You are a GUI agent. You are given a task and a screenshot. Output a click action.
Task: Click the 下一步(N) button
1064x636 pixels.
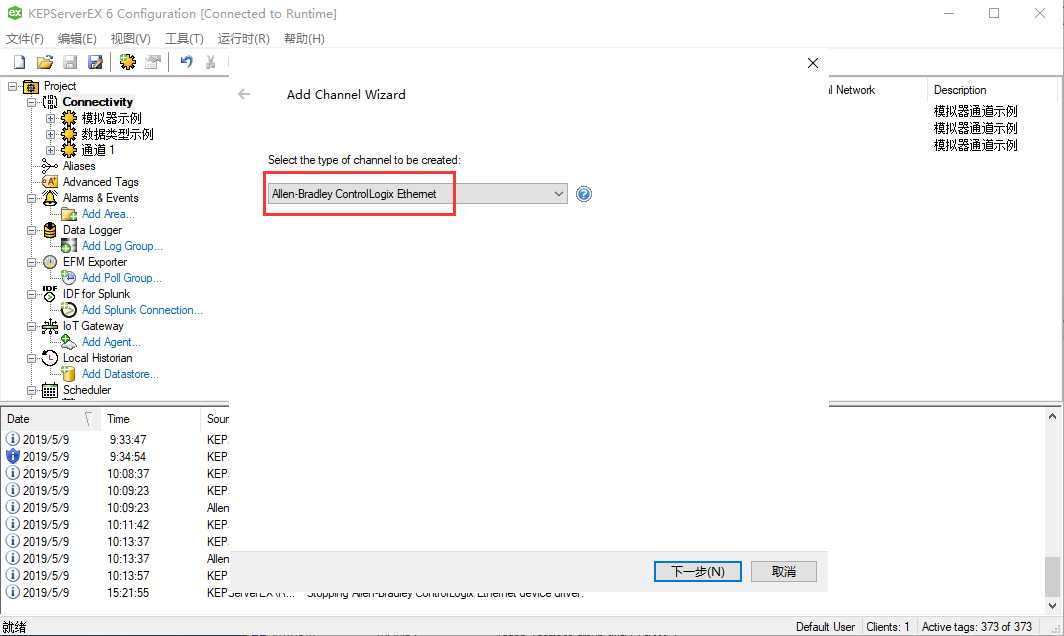tap(698, 572)
